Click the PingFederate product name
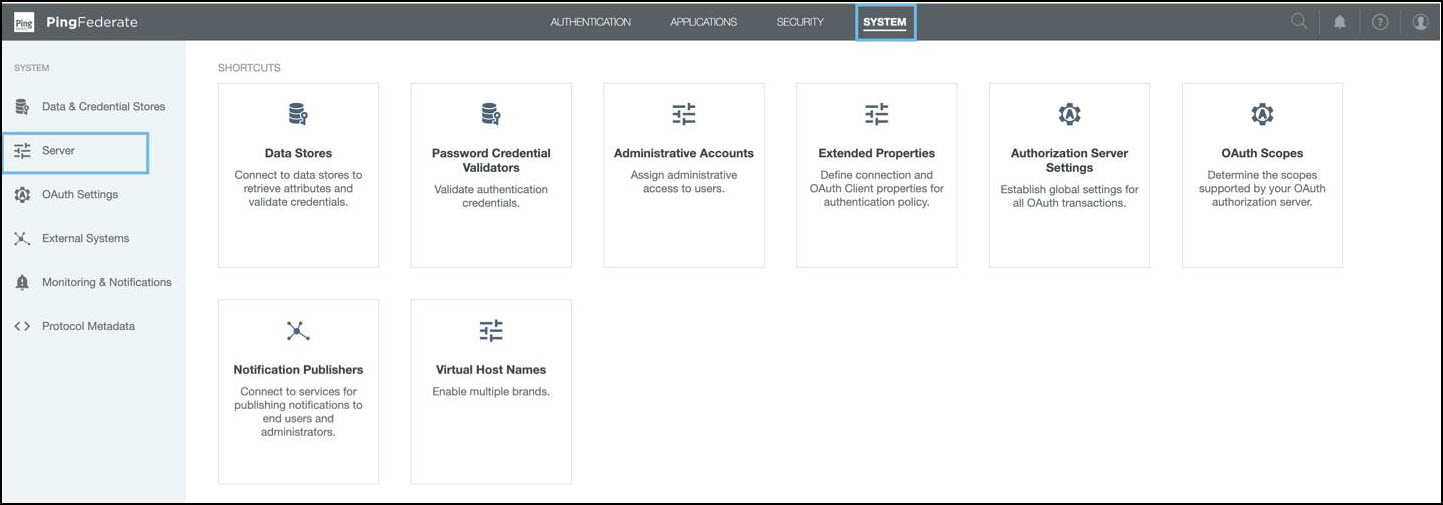1443x505 pixels. point(92,22)
